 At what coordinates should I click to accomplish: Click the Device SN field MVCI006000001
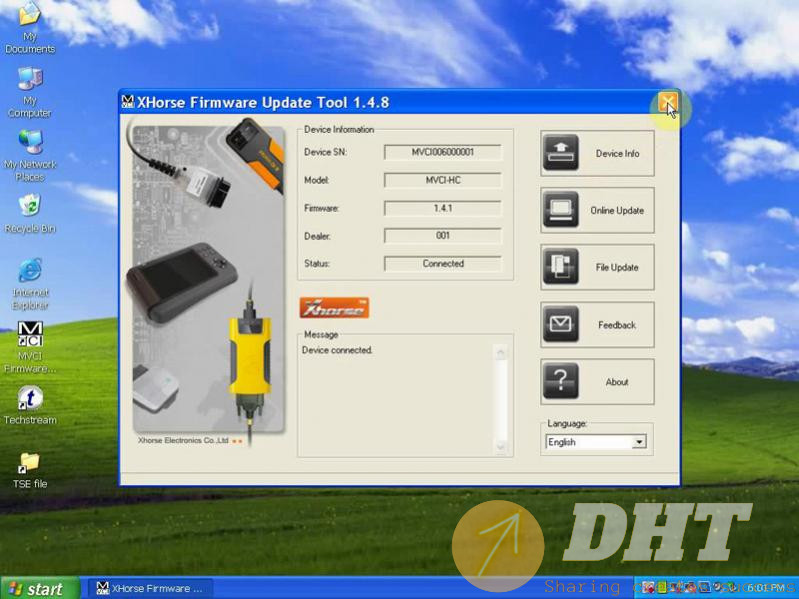point(442,152)
